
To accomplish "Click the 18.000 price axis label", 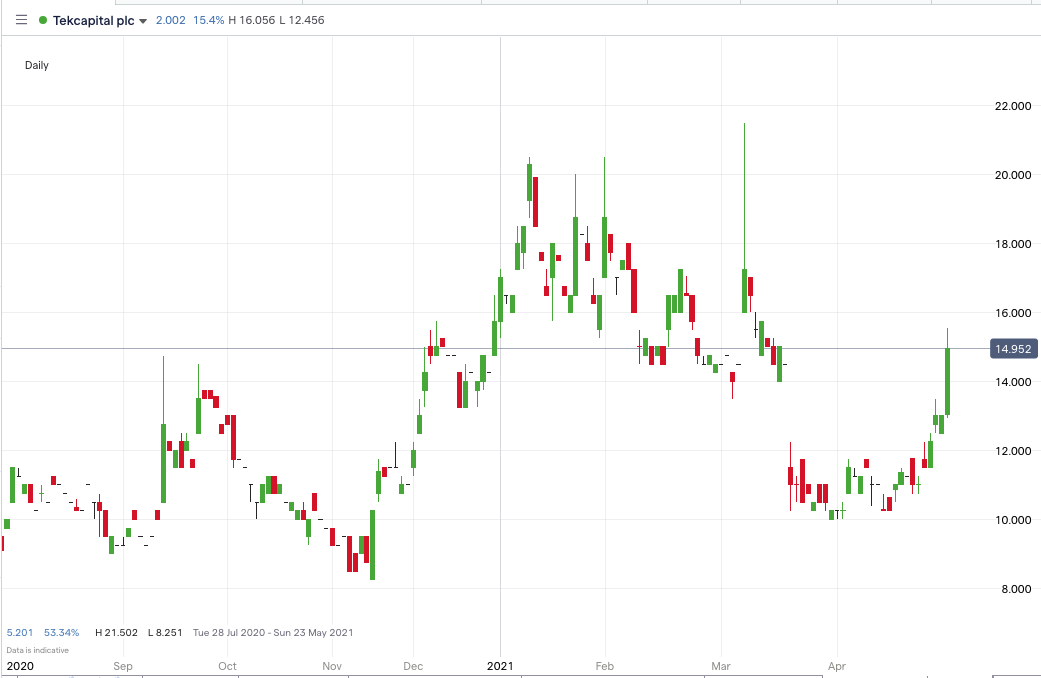I will [x=1013, y=244].
